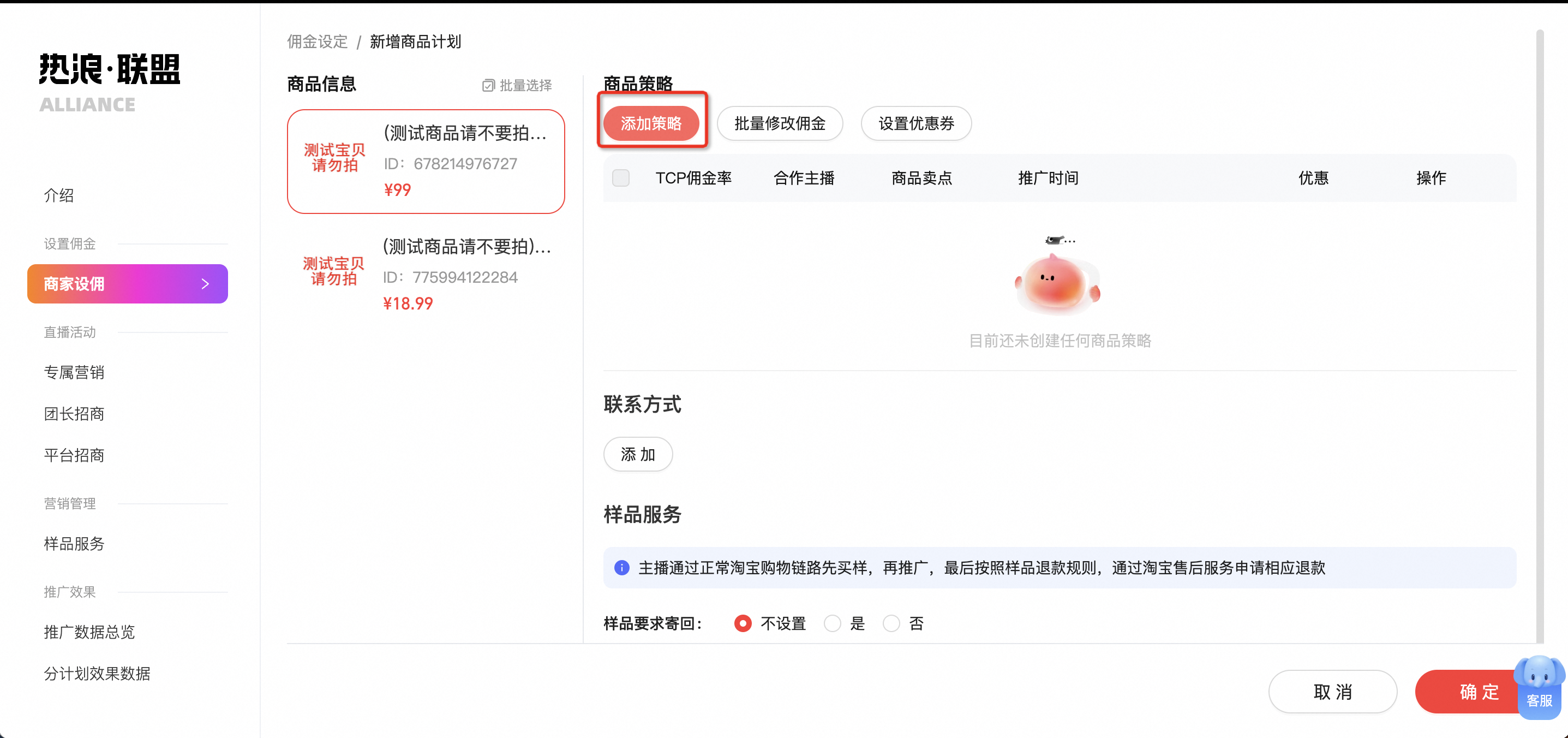The image size is (1568, 738).
Task: Click the 操作 column header
Action: (x=1431, y=178)
